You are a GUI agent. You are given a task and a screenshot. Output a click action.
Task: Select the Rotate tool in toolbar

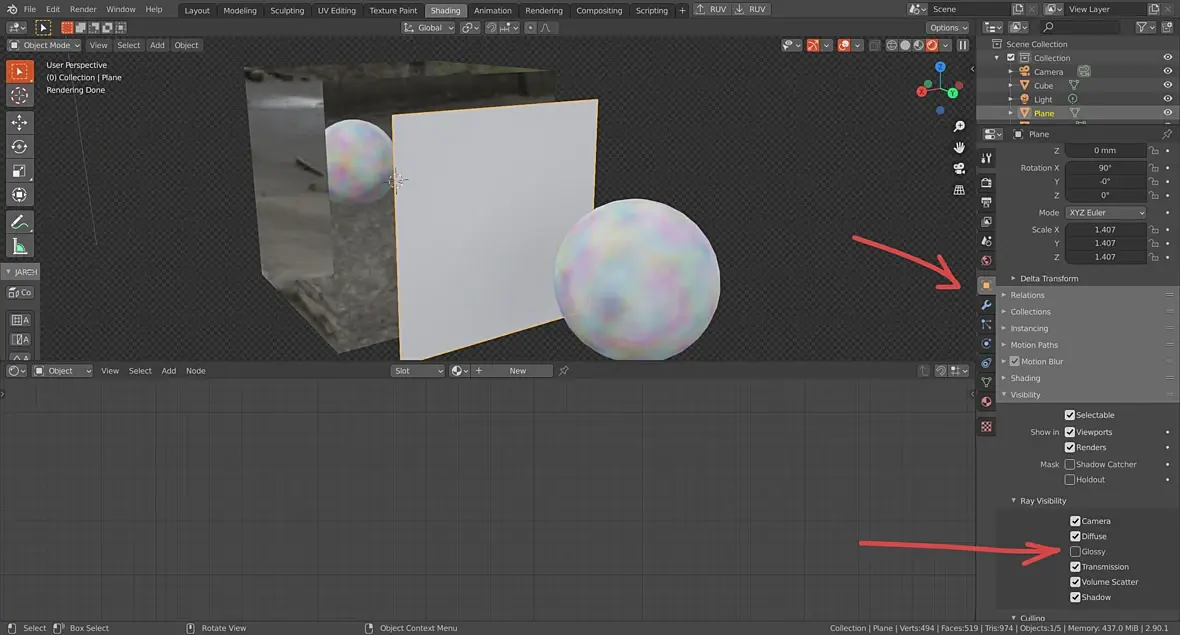click(19, 146)
